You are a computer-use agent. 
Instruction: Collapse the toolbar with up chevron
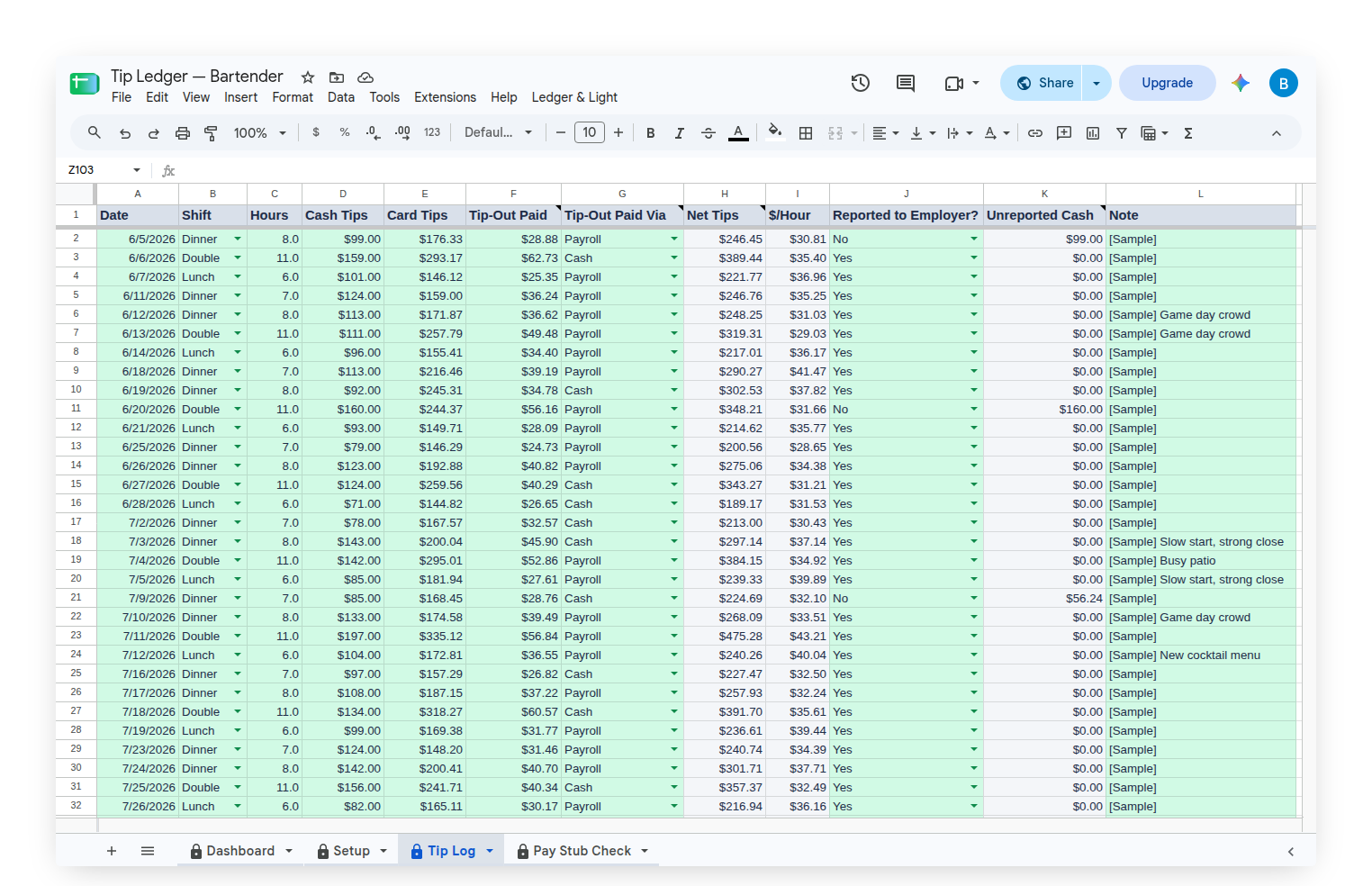point(1277,133)
